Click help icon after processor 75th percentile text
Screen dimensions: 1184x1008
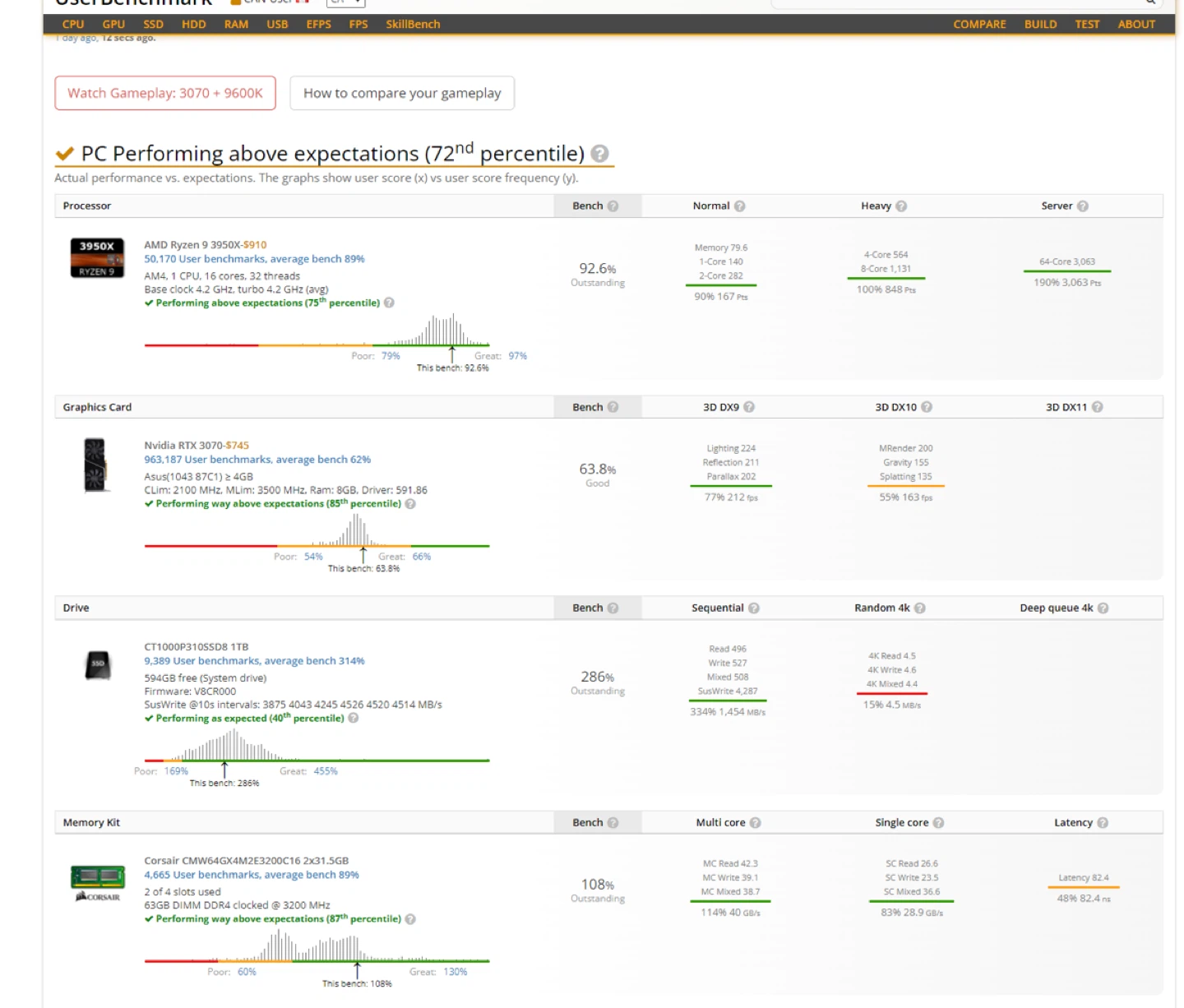[390, 303]
